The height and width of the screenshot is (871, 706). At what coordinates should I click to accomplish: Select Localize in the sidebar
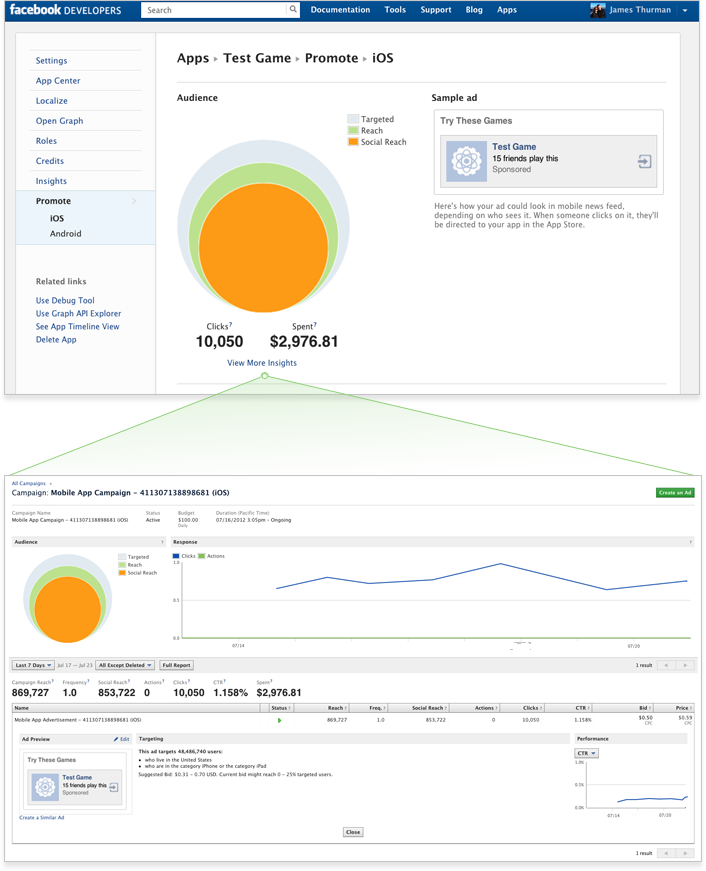point(52,101)
